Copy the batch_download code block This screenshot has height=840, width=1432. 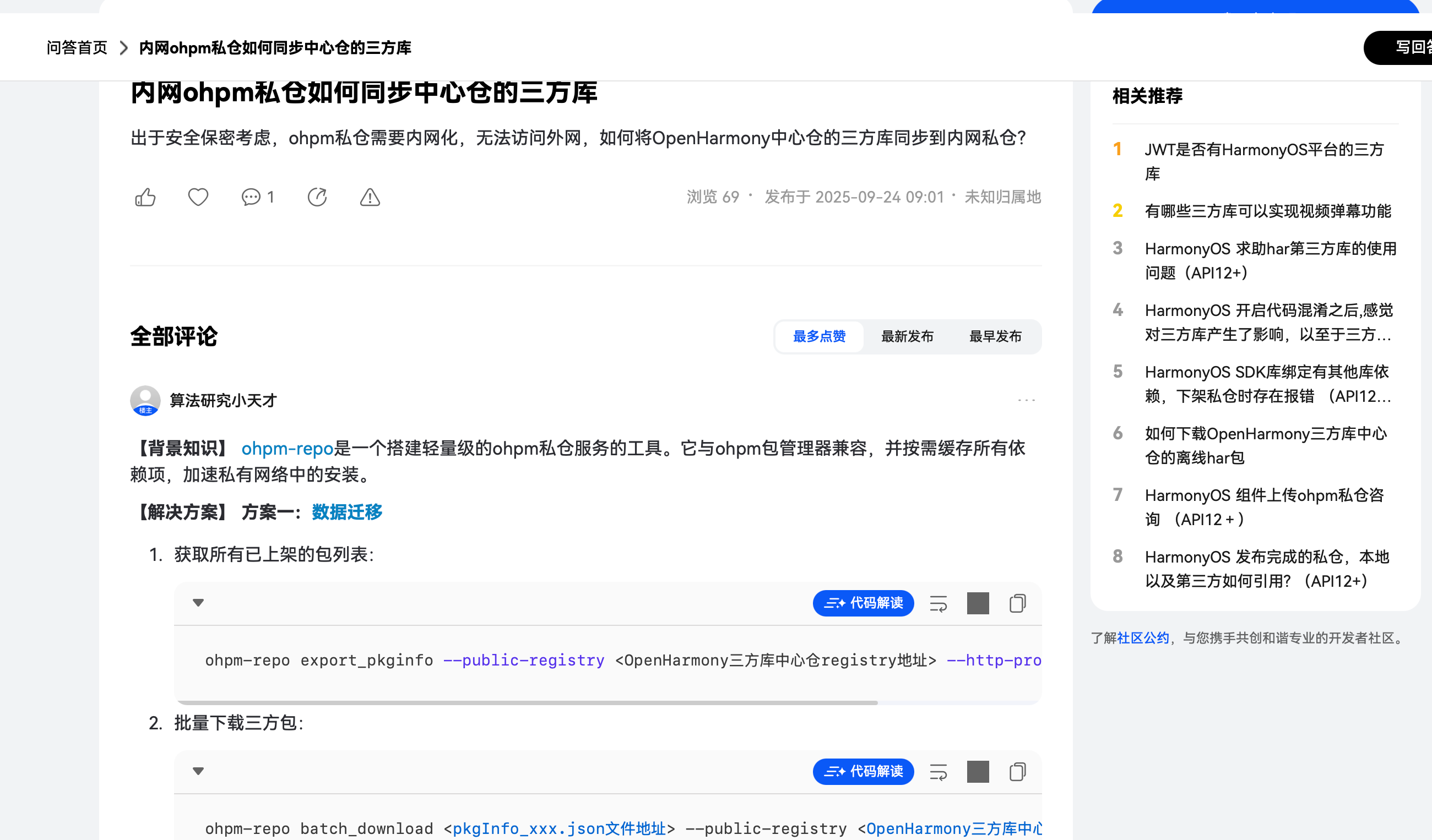(x=1018, y=772)
